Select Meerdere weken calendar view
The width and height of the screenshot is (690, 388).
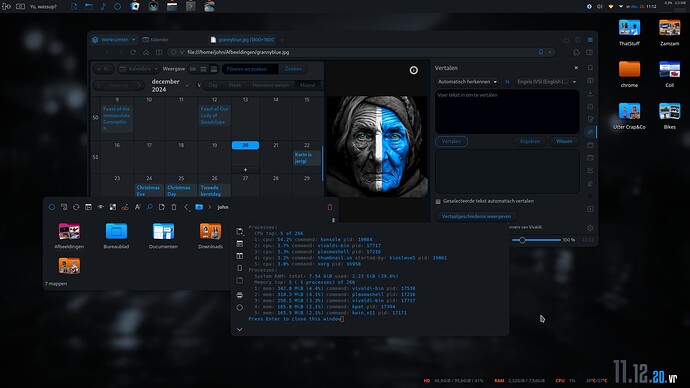click(271, 85)
